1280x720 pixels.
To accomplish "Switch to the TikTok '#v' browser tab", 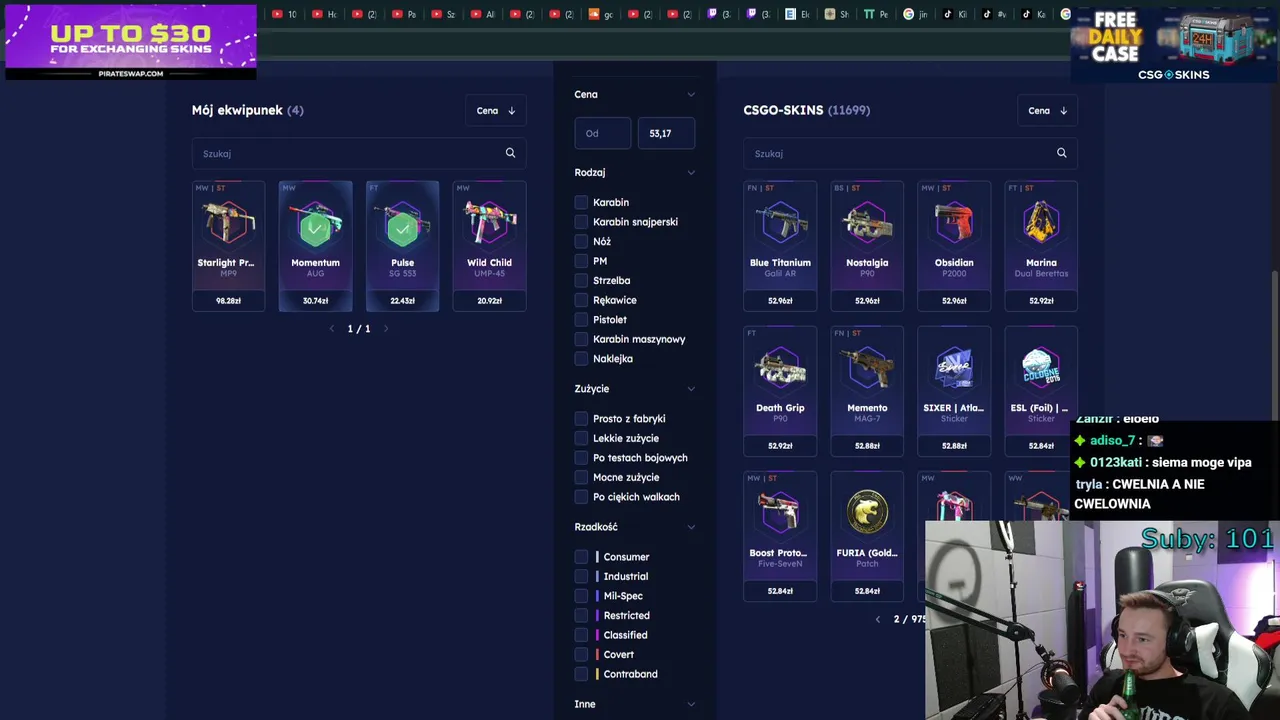I will tap(994, 14).
